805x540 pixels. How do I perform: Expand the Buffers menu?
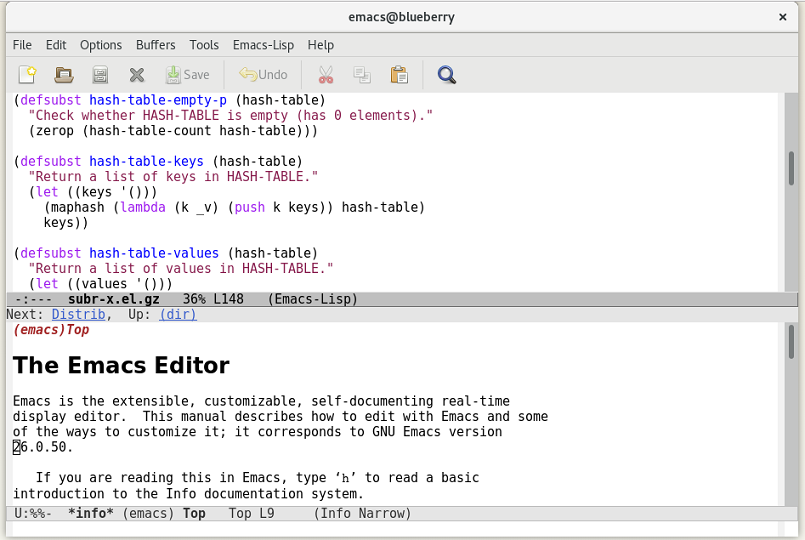(x=155, y=45)
